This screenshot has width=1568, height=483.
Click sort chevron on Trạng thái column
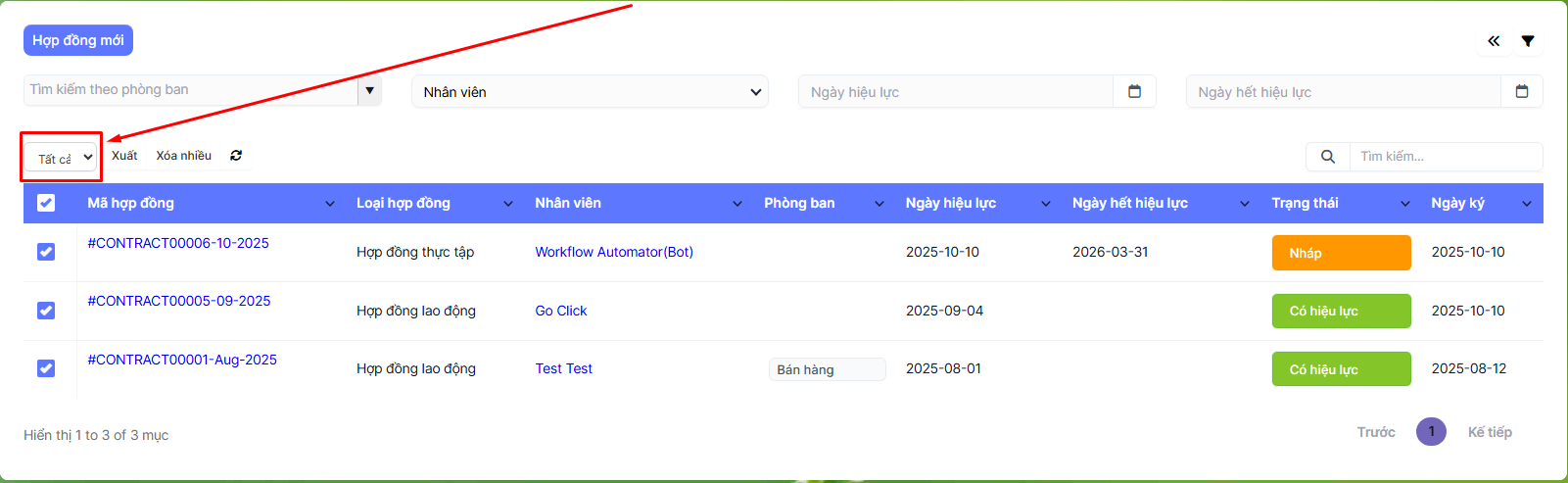[x=1405, y=204]
